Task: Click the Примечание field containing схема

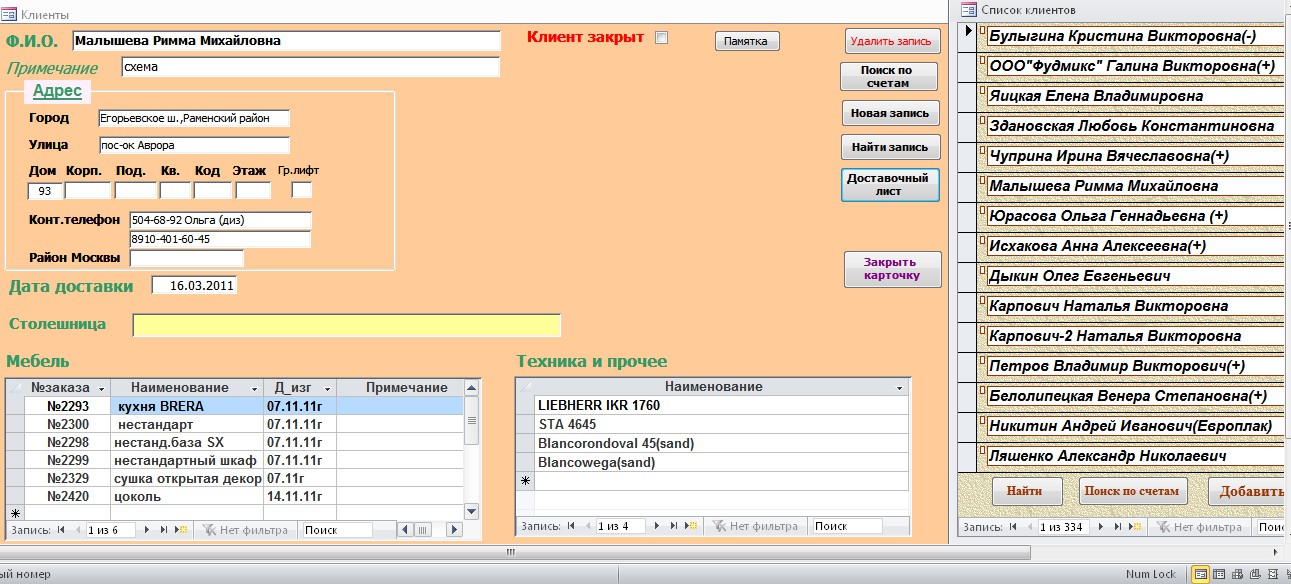Action: click(x=310, y=67)
